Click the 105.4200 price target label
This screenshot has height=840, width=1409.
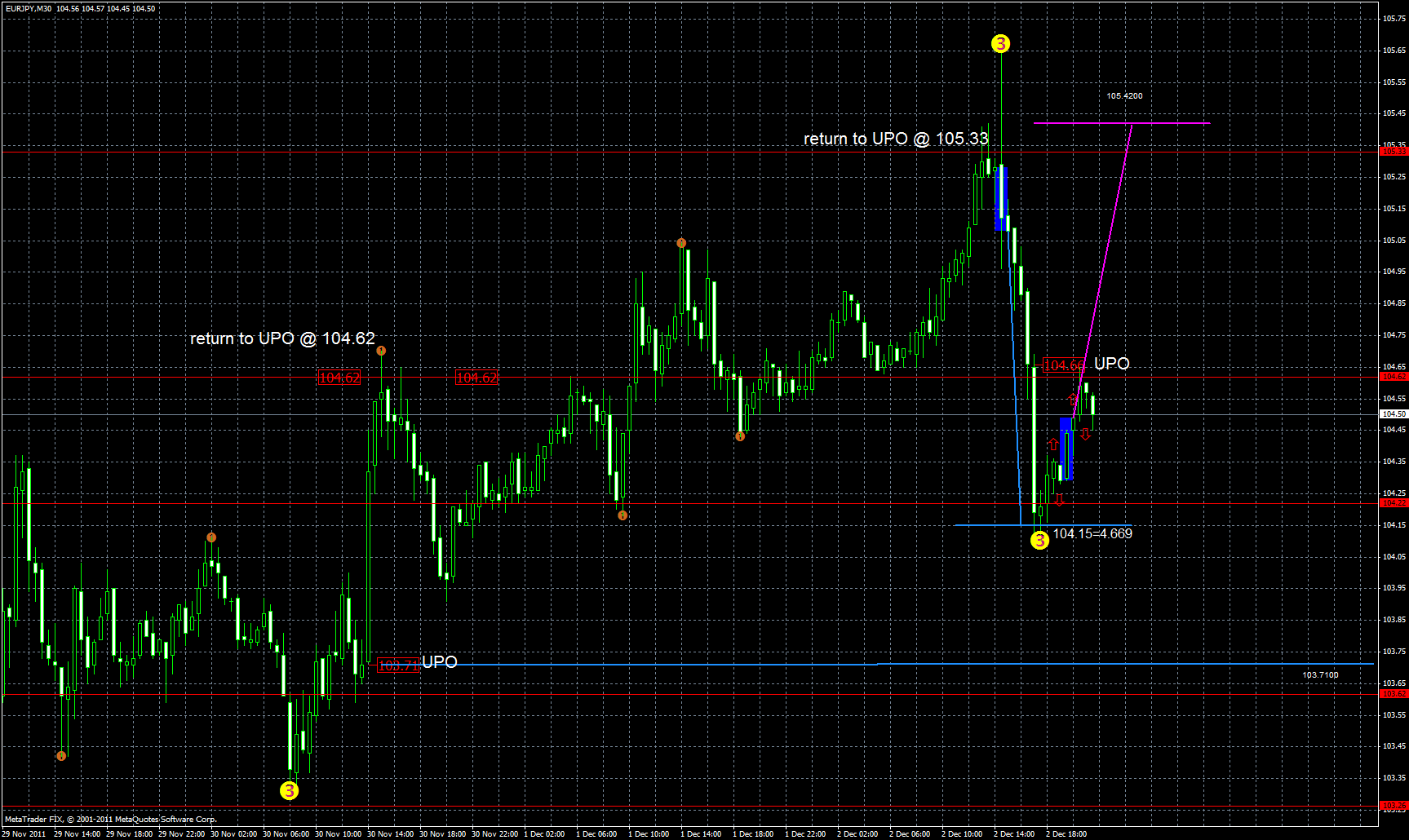[1124, 95]
